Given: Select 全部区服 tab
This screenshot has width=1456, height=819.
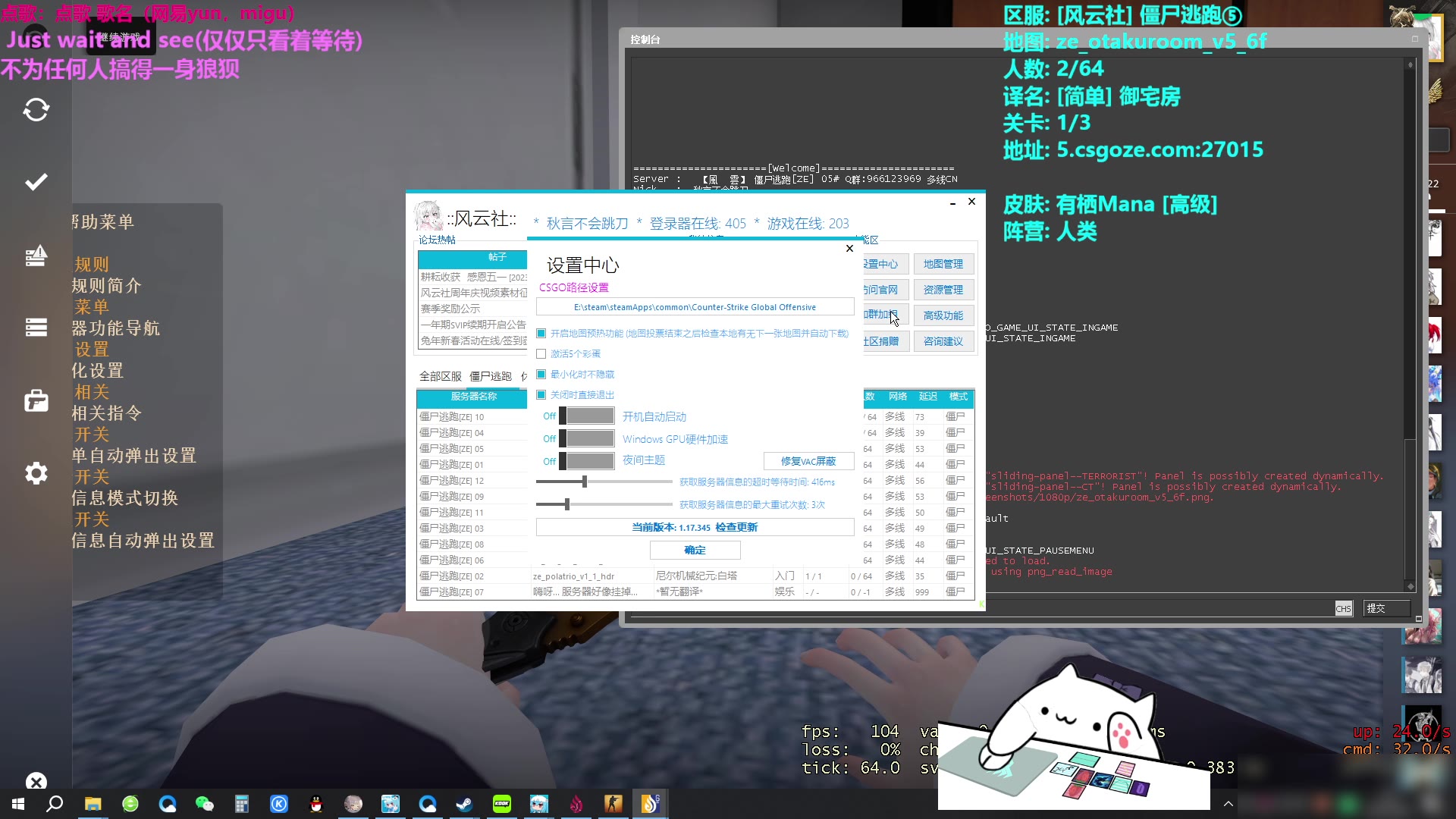Looking at the screenshot, I should 441,376.
